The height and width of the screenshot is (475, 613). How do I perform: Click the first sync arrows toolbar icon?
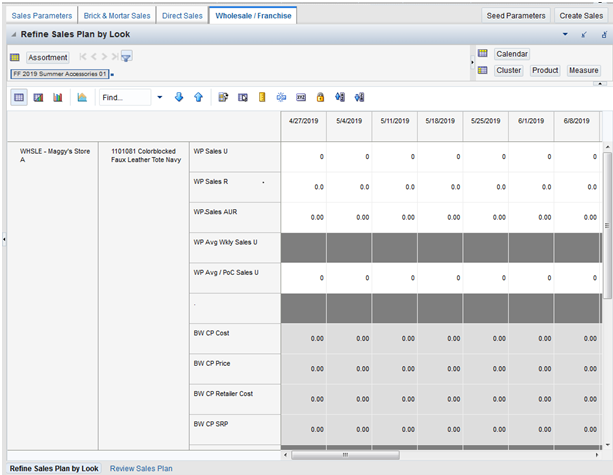(x=340, y=97)
